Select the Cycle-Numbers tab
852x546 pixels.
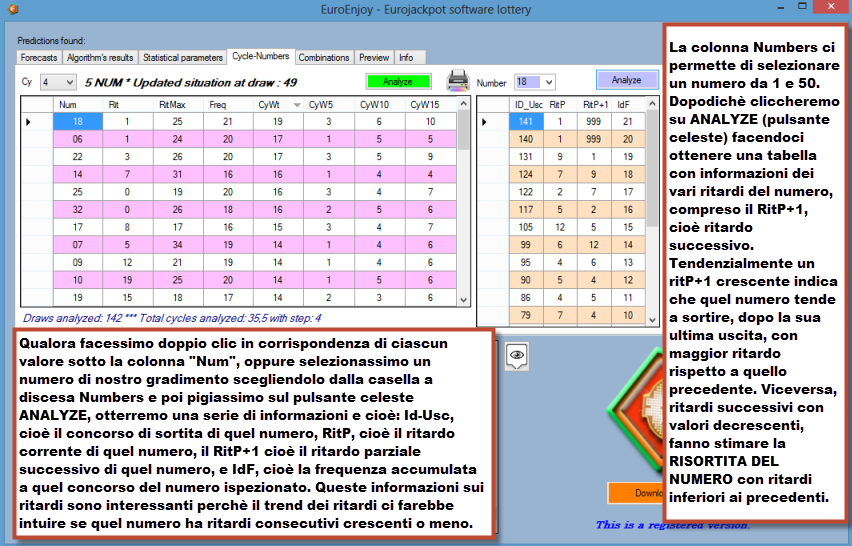point(261,56)
